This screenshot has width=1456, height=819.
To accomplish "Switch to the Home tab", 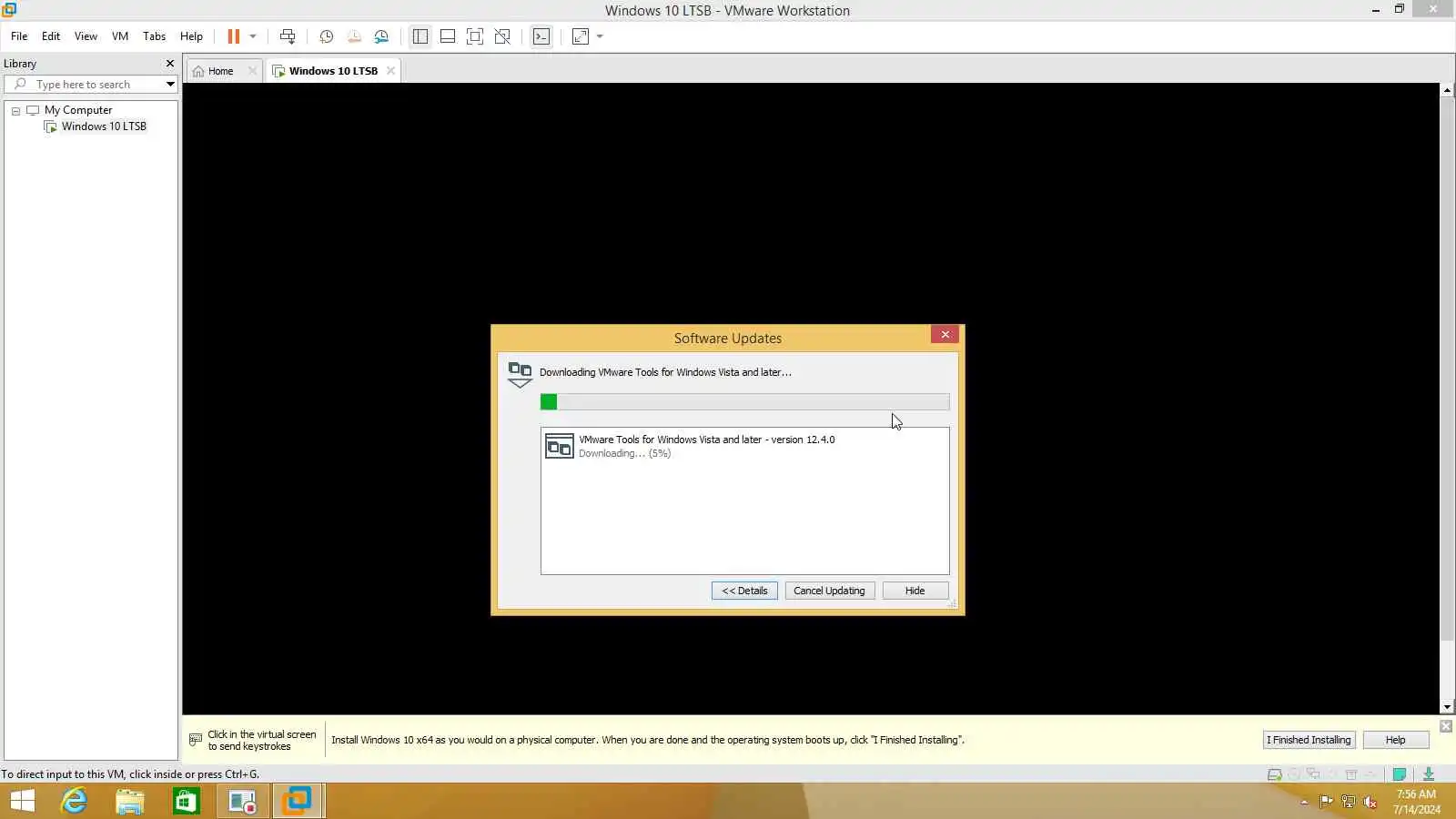I will tap(220, 71).
